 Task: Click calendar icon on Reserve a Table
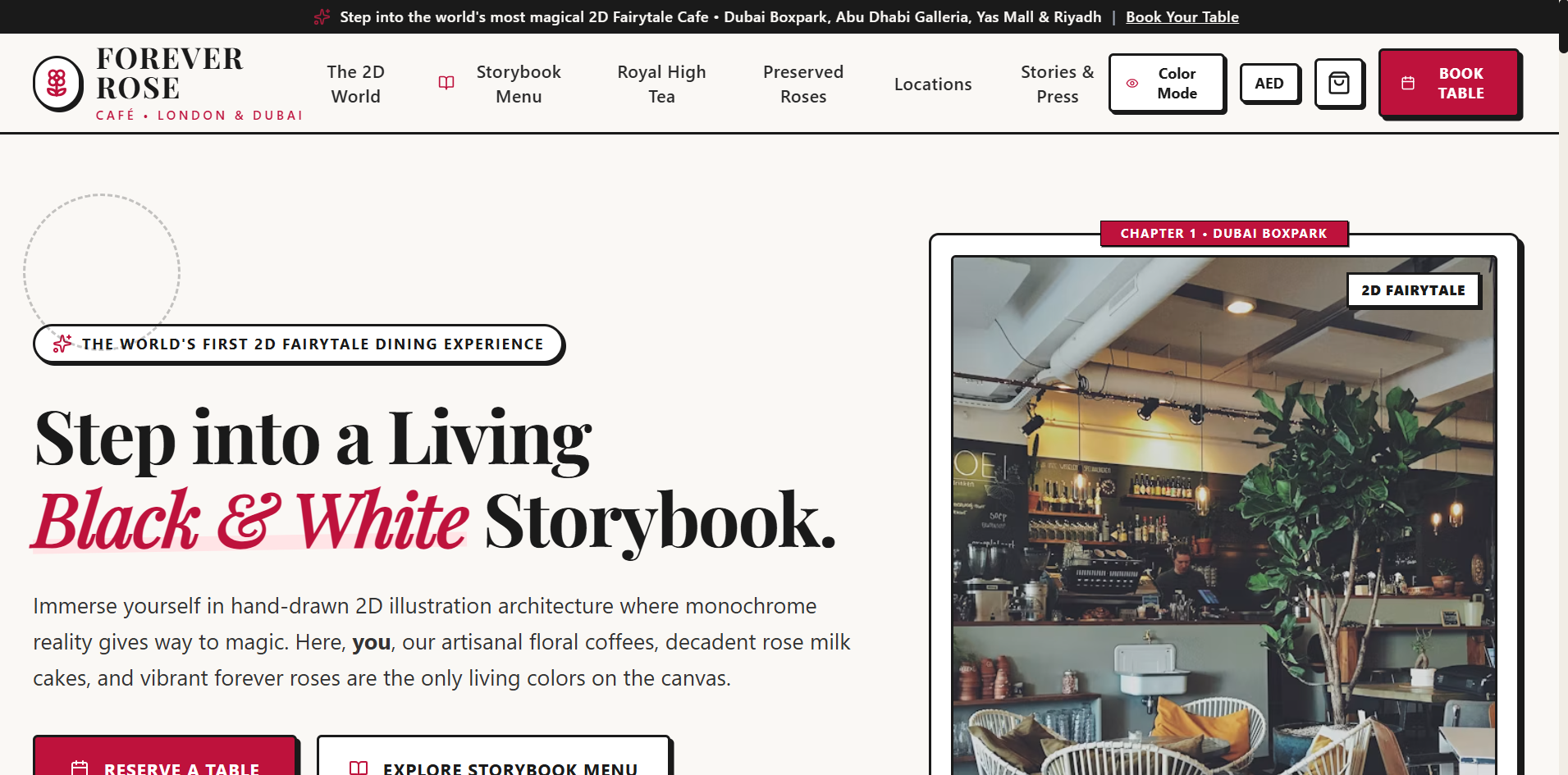click(x=80, y=768)
